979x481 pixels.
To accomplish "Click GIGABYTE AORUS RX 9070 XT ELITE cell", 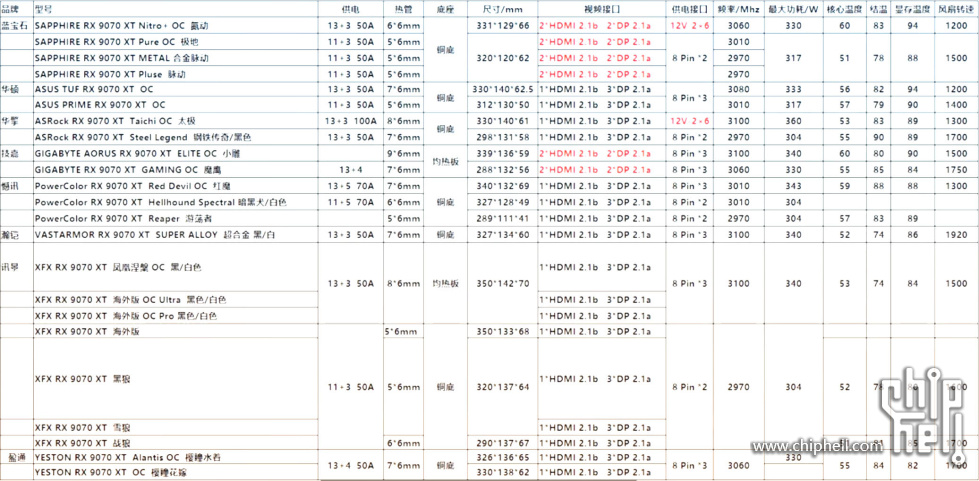I will [175, 153].
